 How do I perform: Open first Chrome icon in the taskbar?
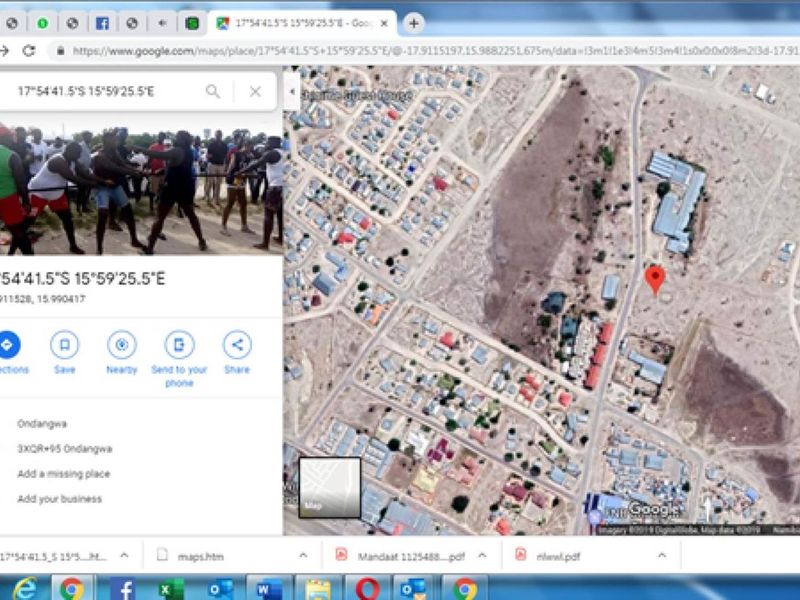(72, 588)
